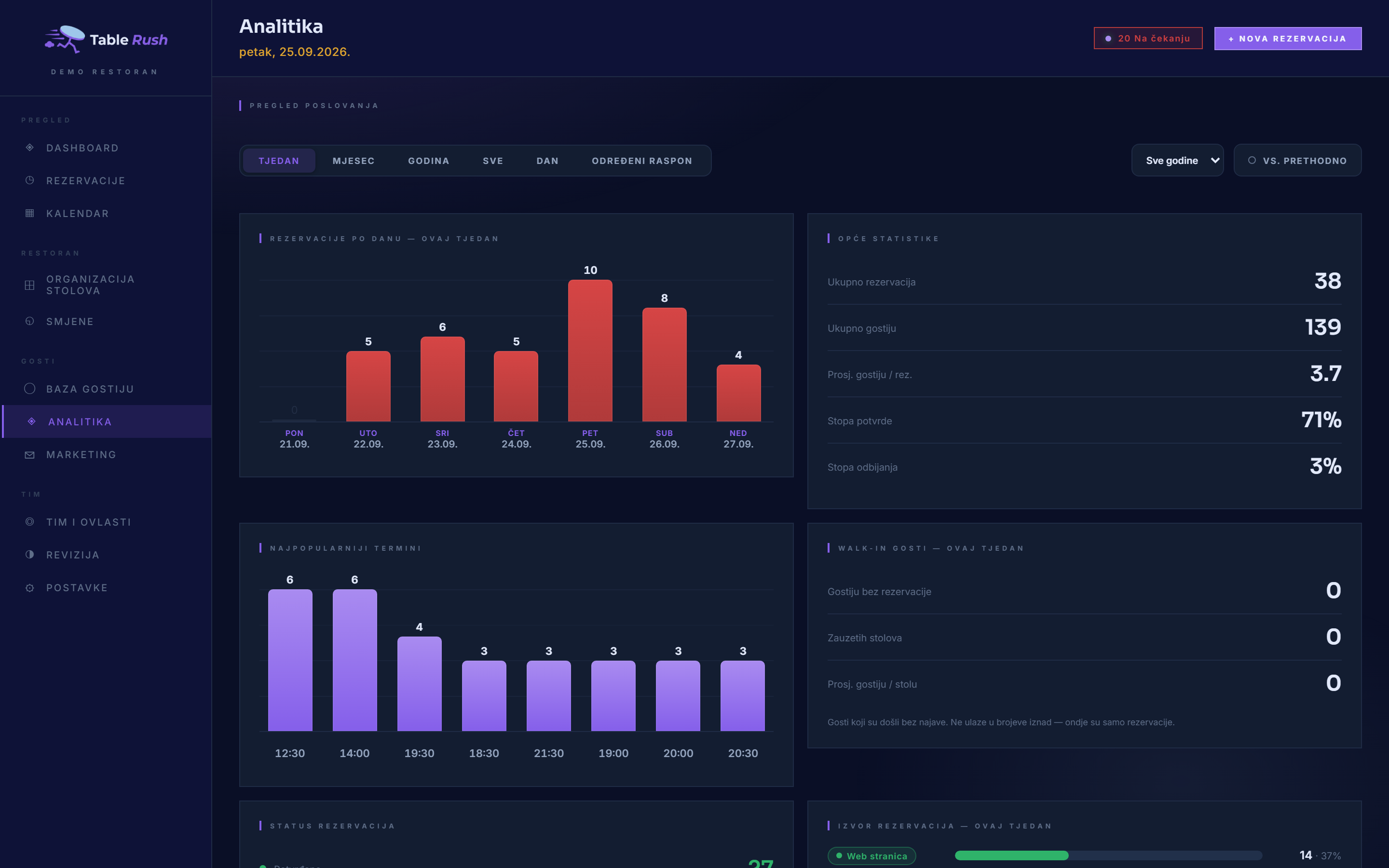Switch to the Mjesec period tab

pos(354,161)
